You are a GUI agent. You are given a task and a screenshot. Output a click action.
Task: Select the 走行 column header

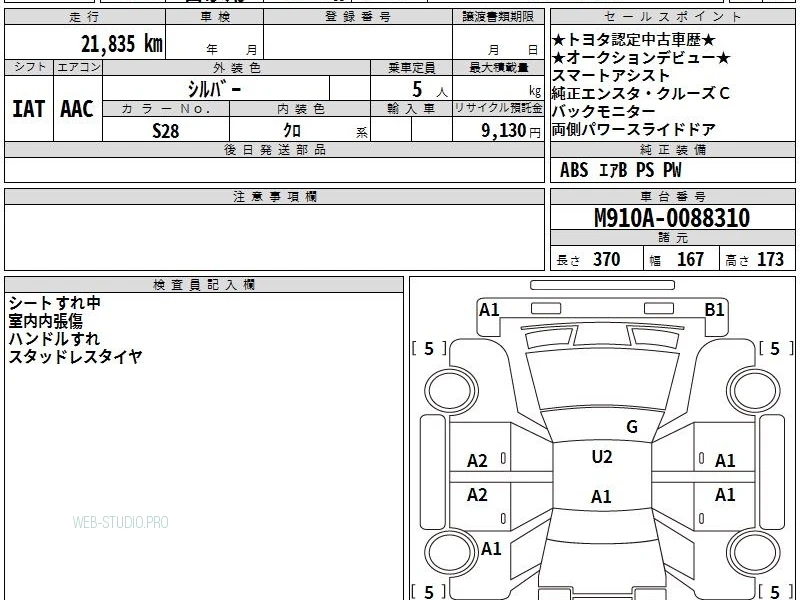point(85,17)
